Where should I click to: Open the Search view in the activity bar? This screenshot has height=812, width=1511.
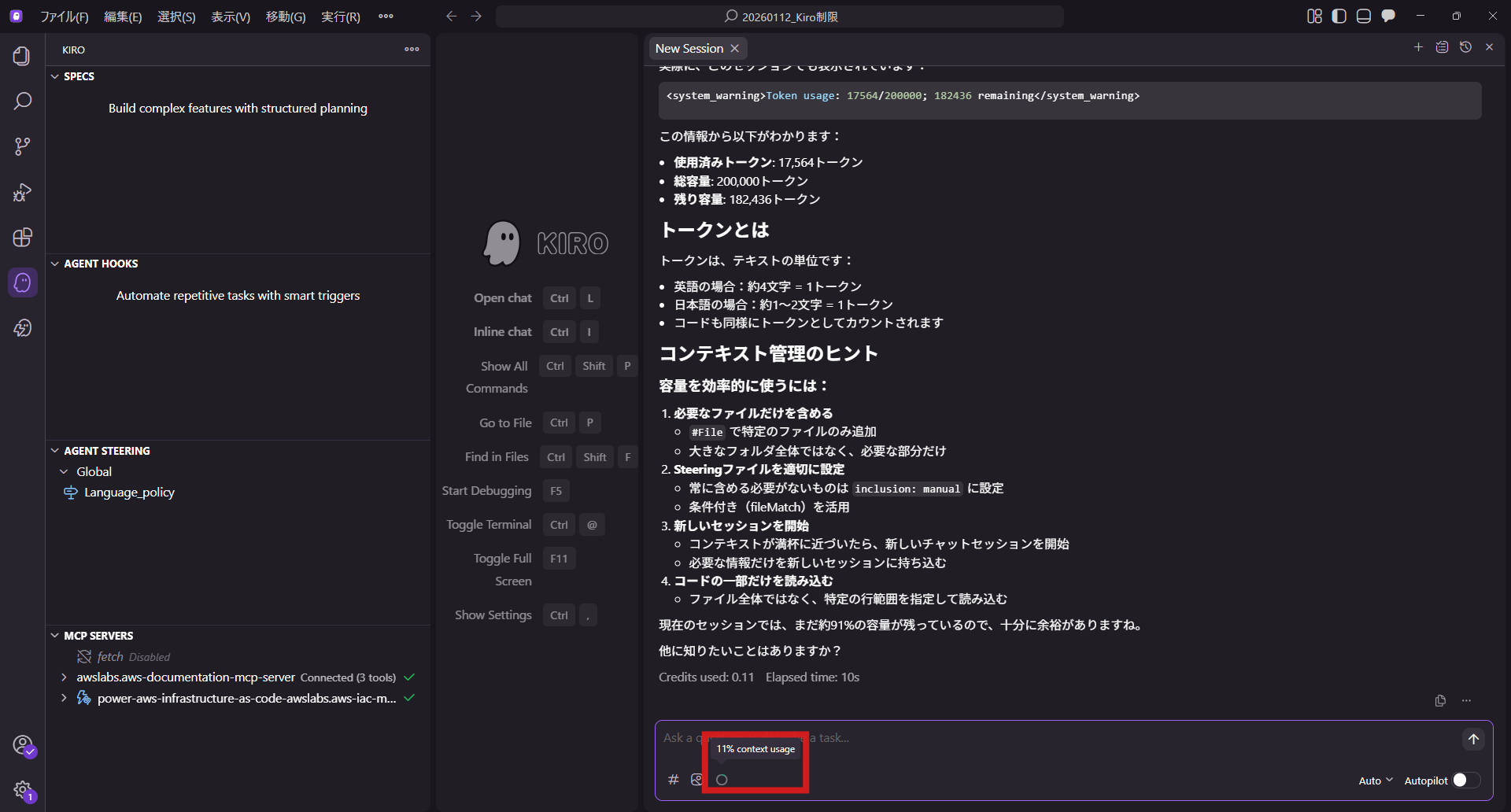(x=22, y=101)
